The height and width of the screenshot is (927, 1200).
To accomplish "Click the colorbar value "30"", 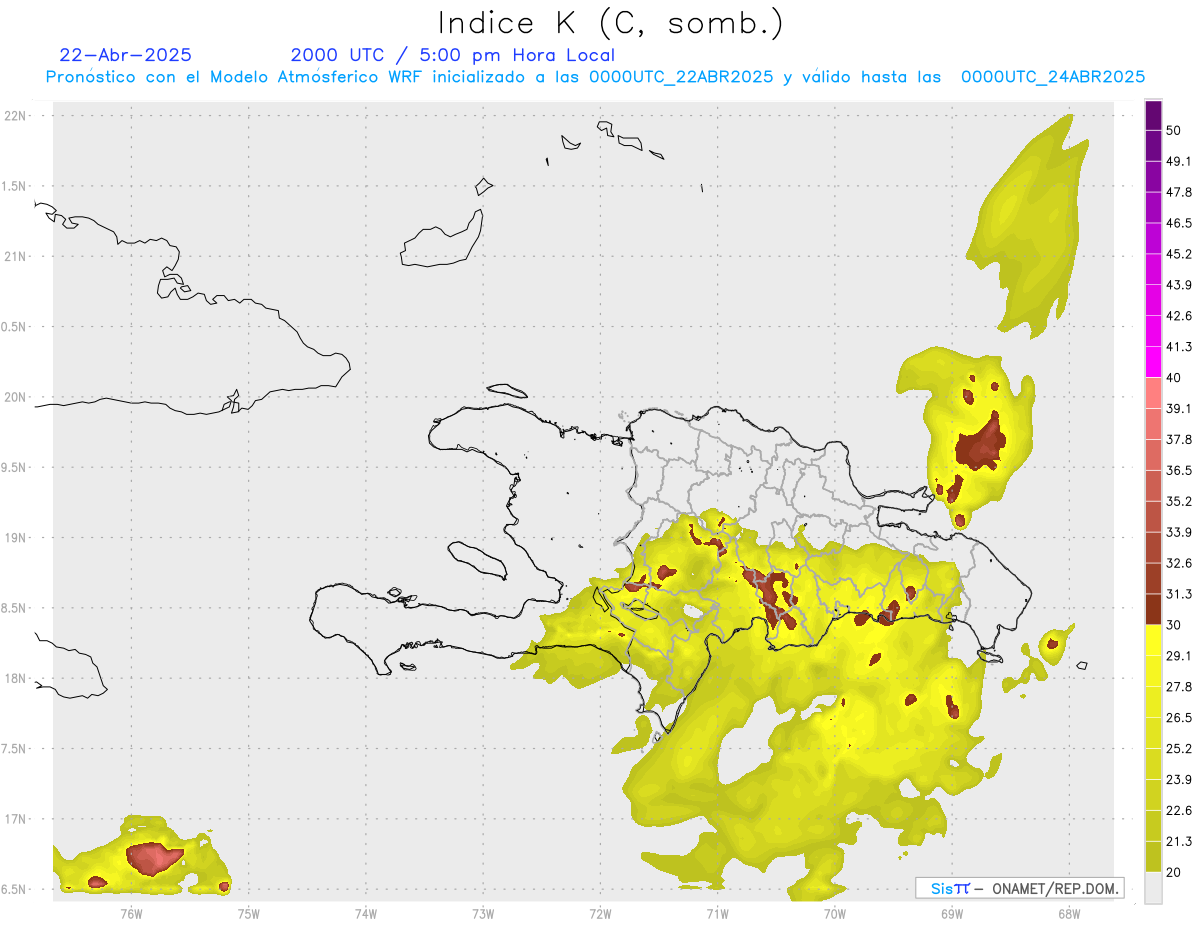I will pyautogui.click(x=1174, y=625).
